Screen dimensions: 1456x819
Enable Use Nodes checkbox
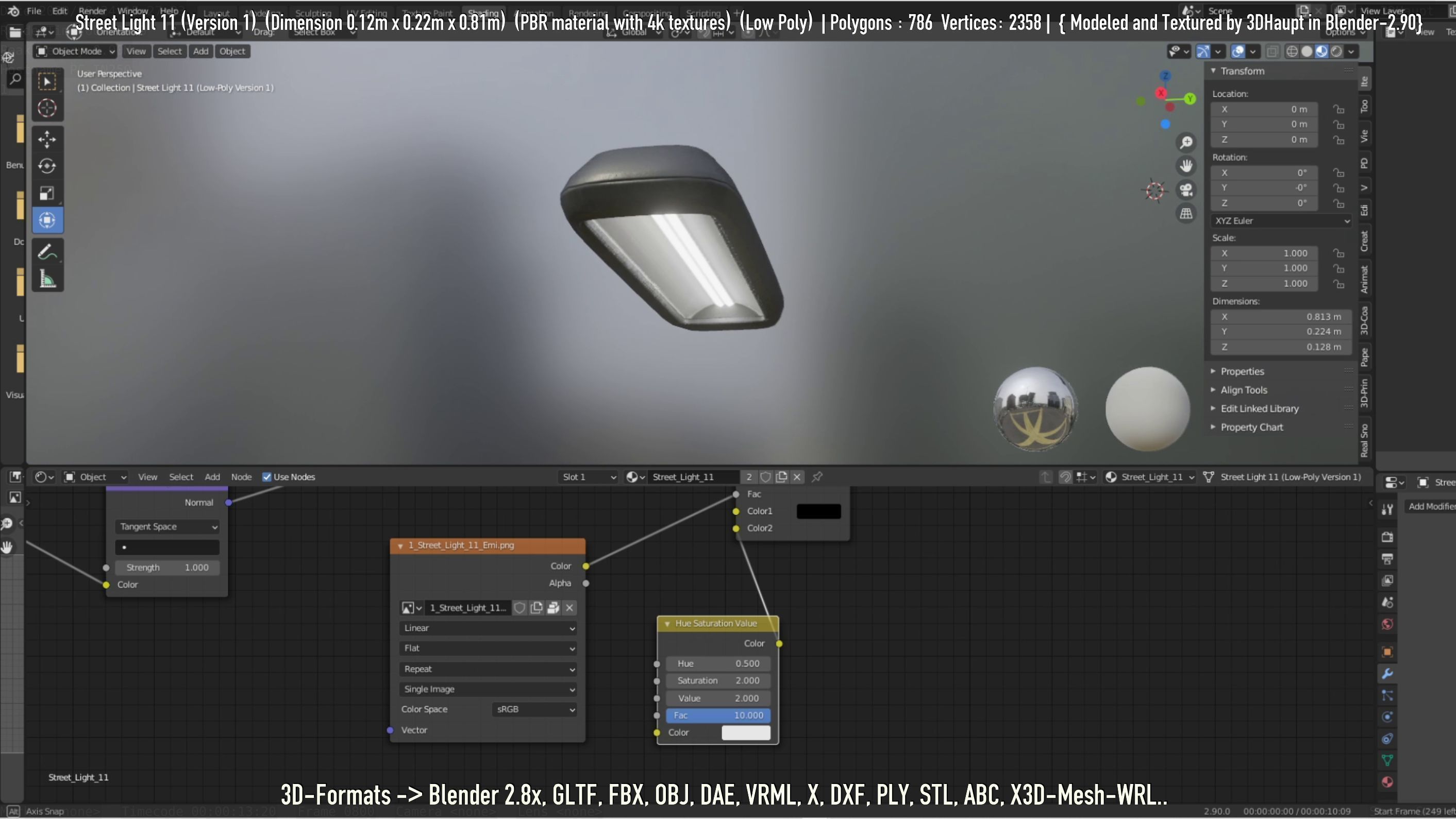[267, 476]
